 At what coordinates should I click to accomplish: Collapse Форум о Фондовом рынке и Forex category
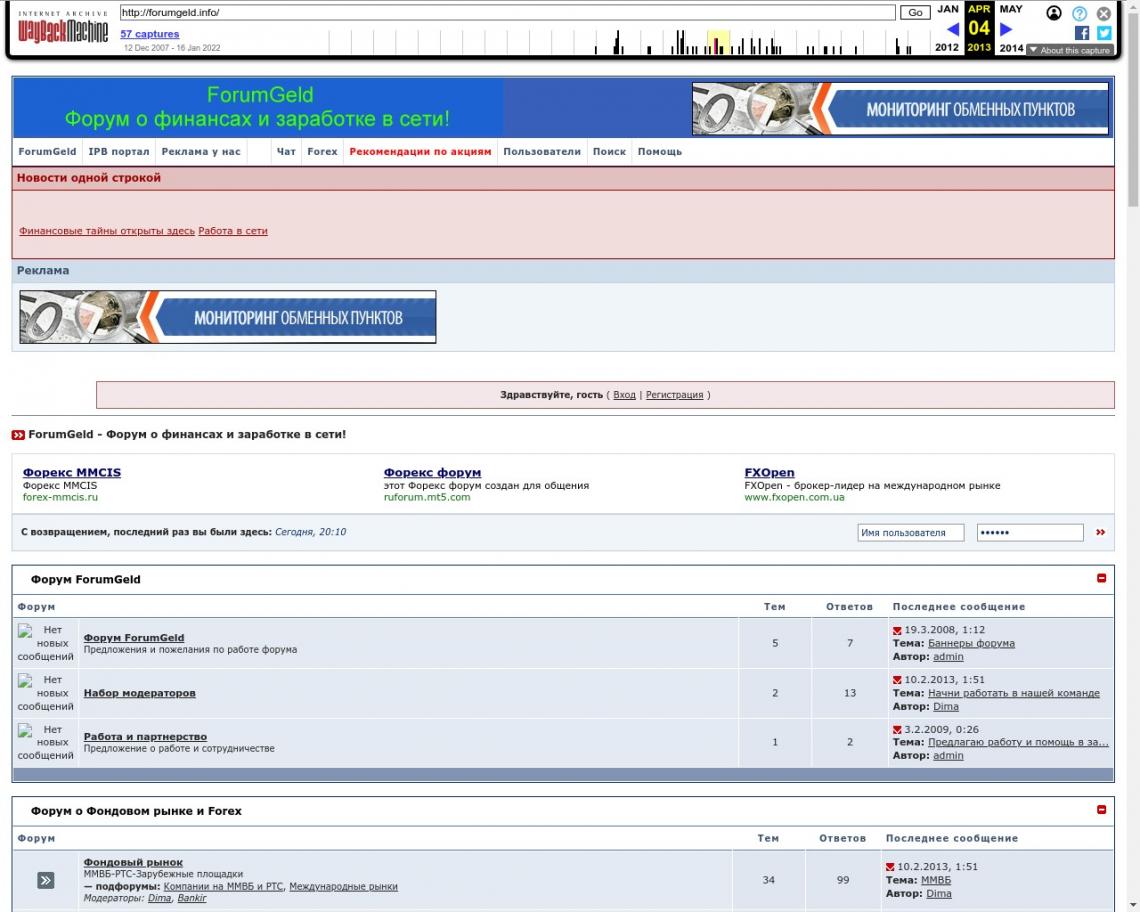[x=1102, y=810]
